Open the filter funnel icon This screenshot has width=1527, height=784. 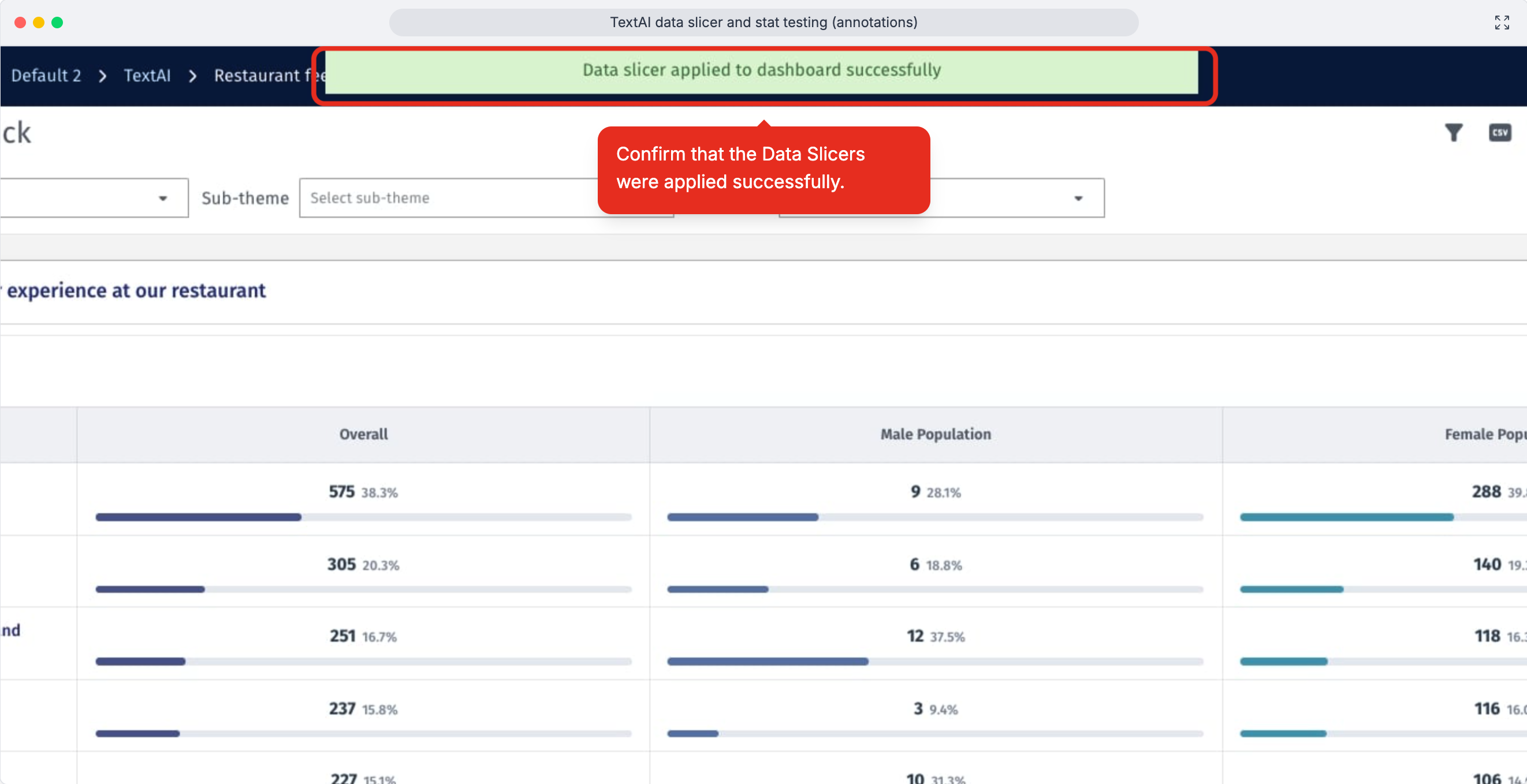[x=1453, y=133]
